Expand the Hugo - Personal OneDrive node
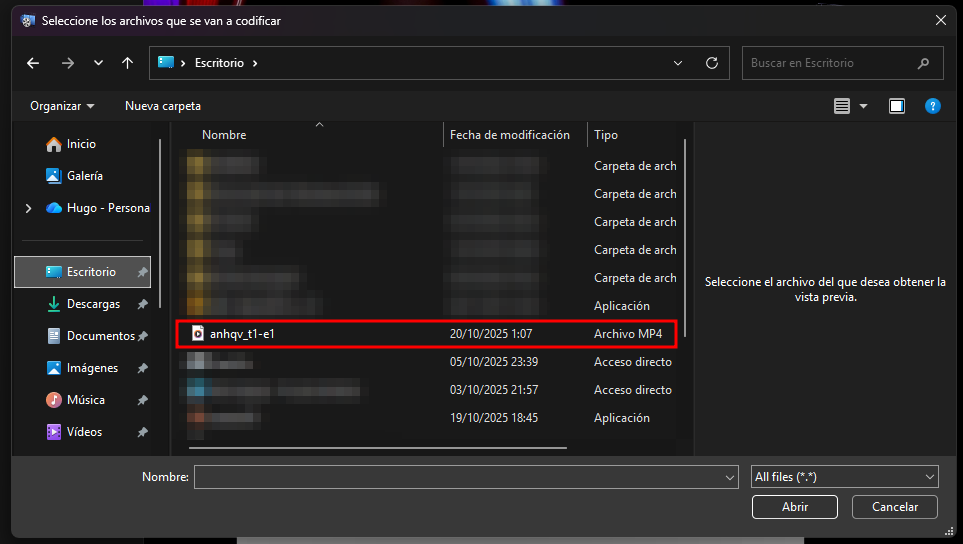 click(28, 208)
